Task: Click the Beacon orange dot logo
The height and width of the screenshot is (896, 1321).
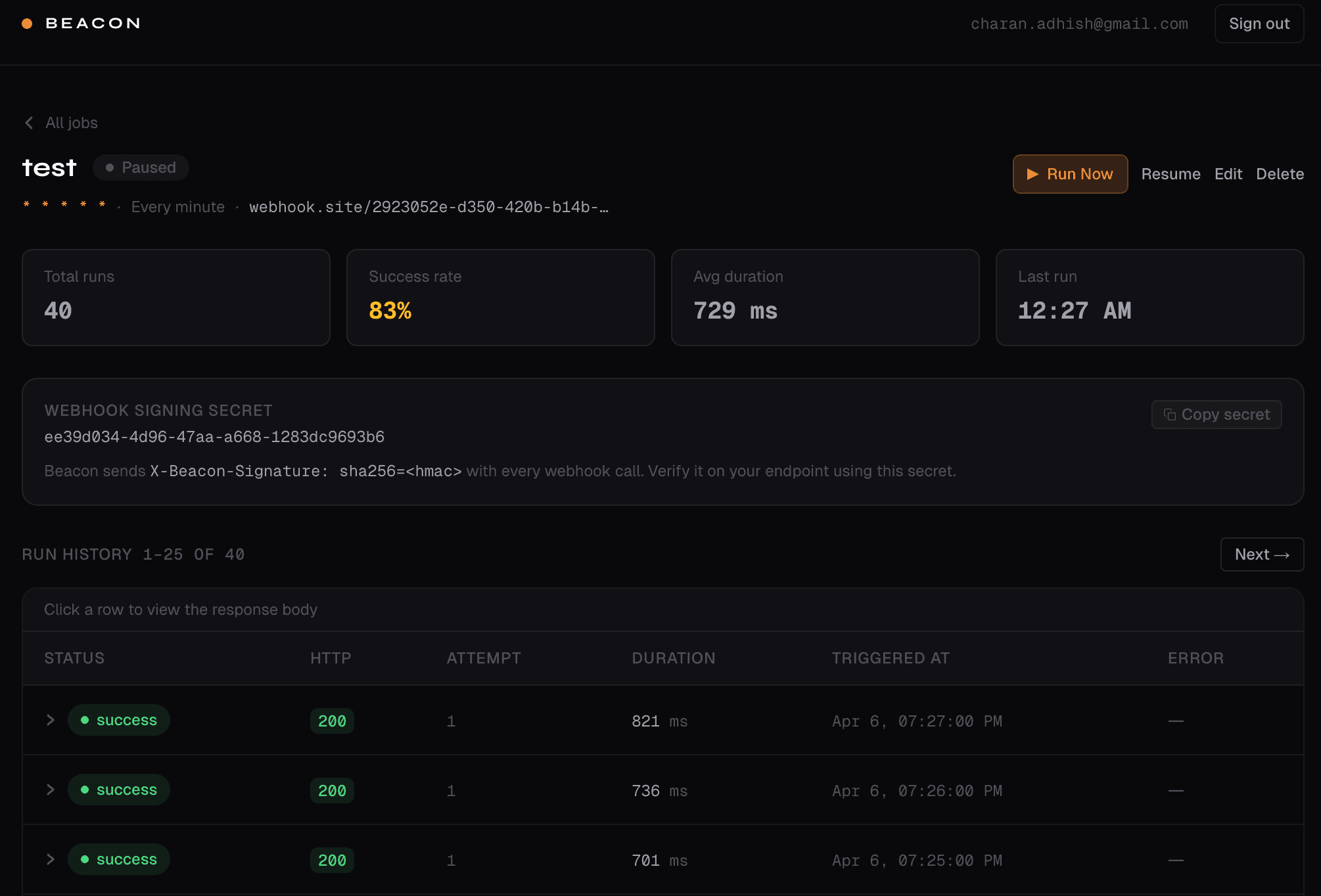Action: tap(27, 24)
